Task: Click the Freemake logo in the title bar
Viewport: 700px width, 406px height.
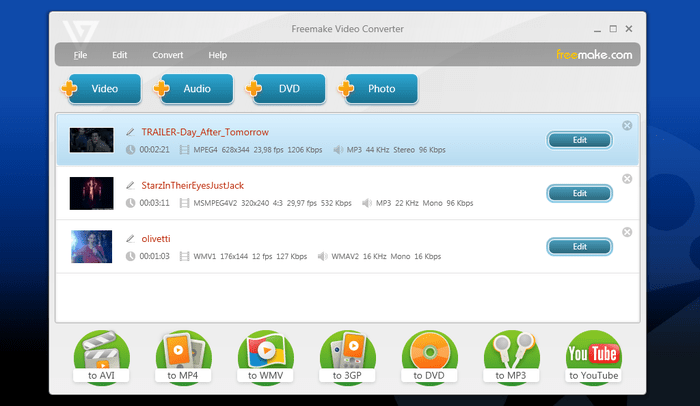Action: [x=80, y=33]
